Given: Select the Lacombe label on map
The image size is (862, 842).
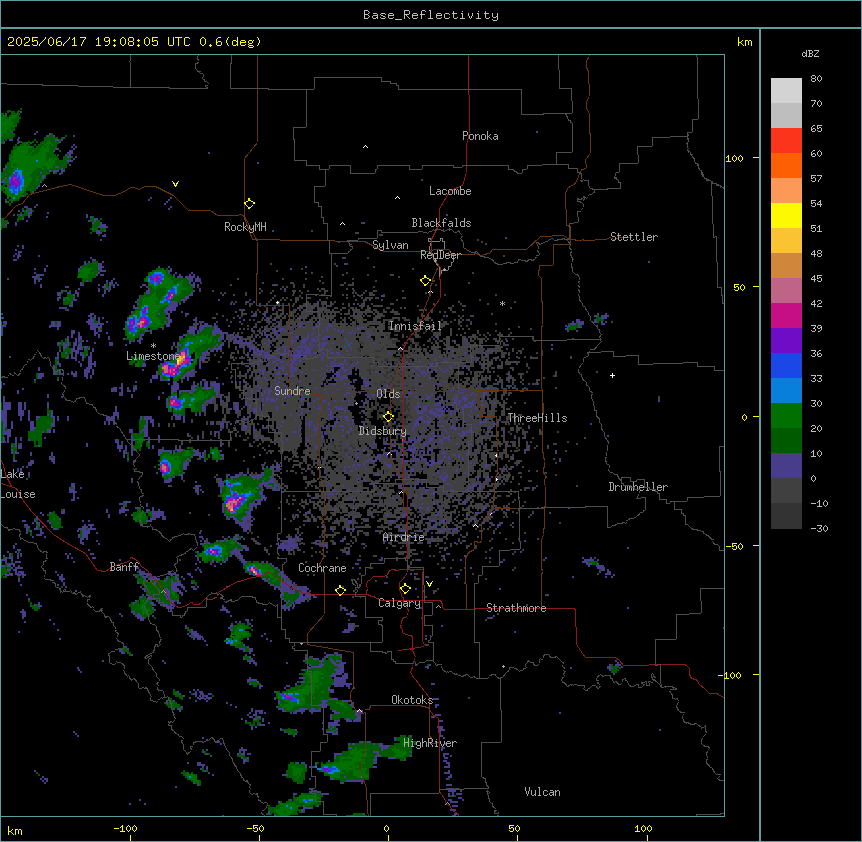Looking at the screenshot, I should point(450,191).
